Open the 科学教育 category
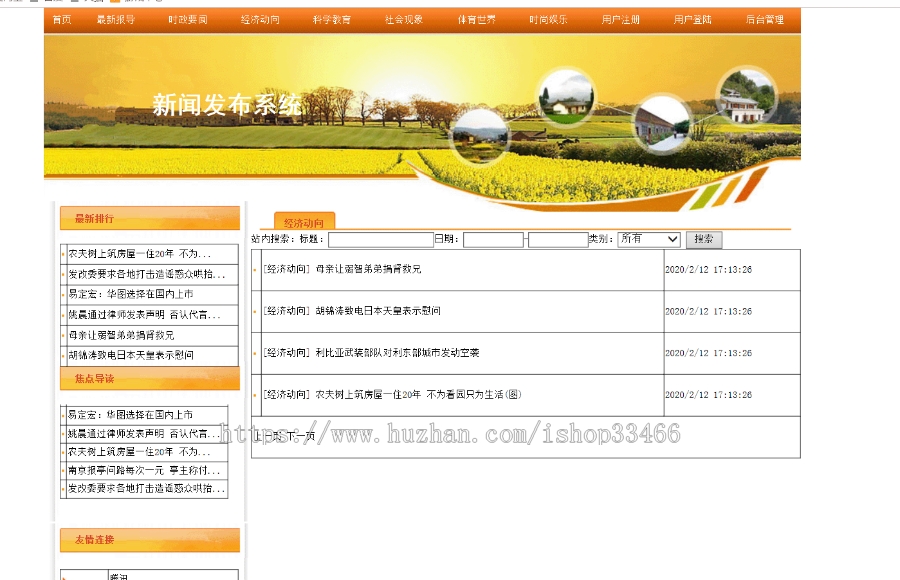Viewport: 900px width, 580px height. tap(330, 19)
